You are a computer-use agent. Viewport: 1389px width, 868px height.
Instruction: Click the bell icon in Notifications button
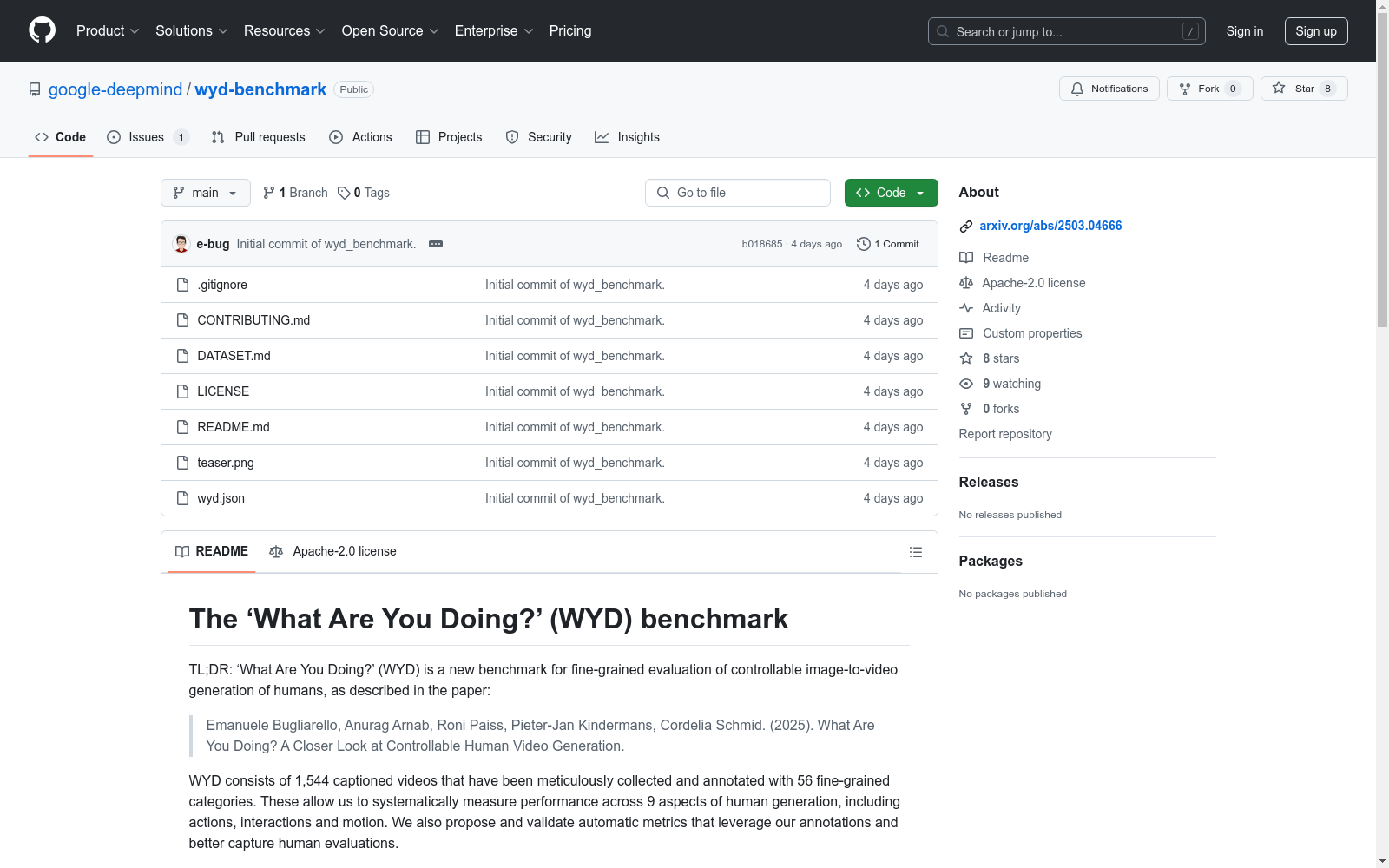point(1077,89)
